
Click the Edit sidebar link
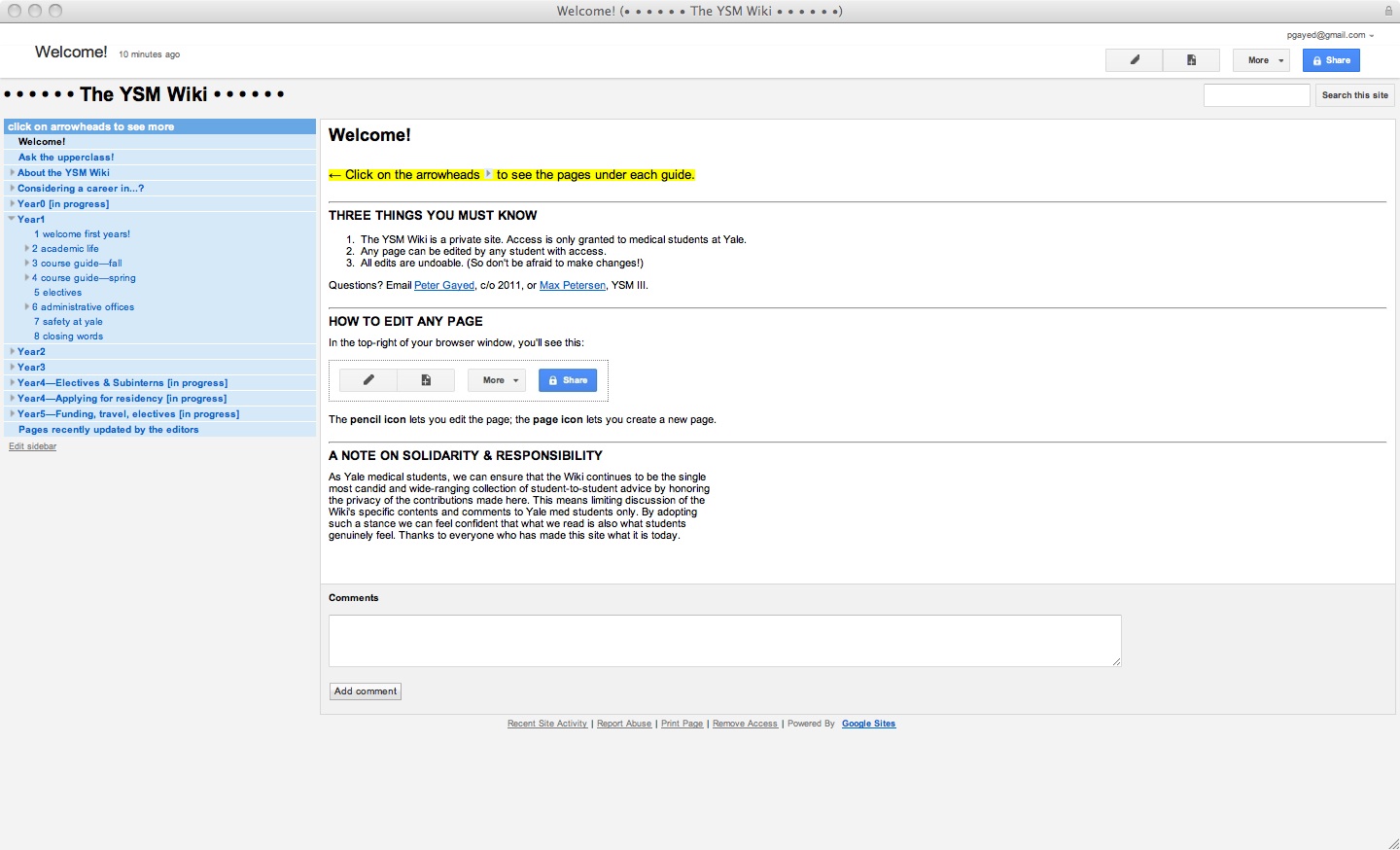32,446
